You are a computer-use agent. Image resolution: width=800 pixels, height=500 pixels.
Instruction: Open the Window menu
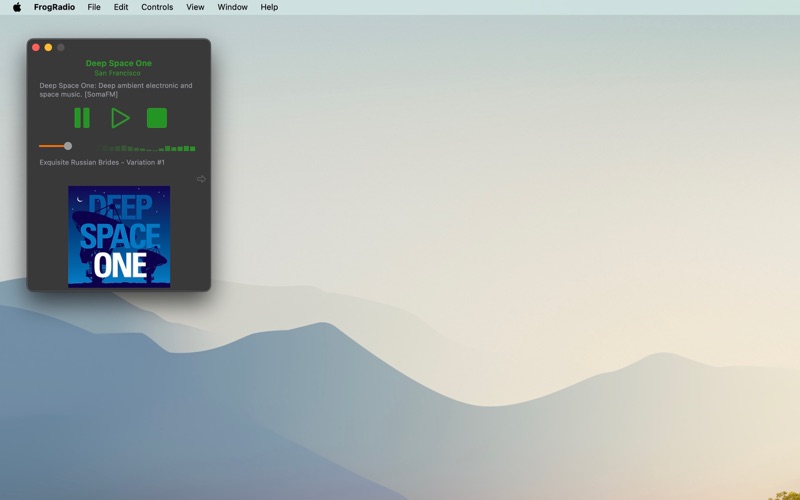click(x=232, y=7)
